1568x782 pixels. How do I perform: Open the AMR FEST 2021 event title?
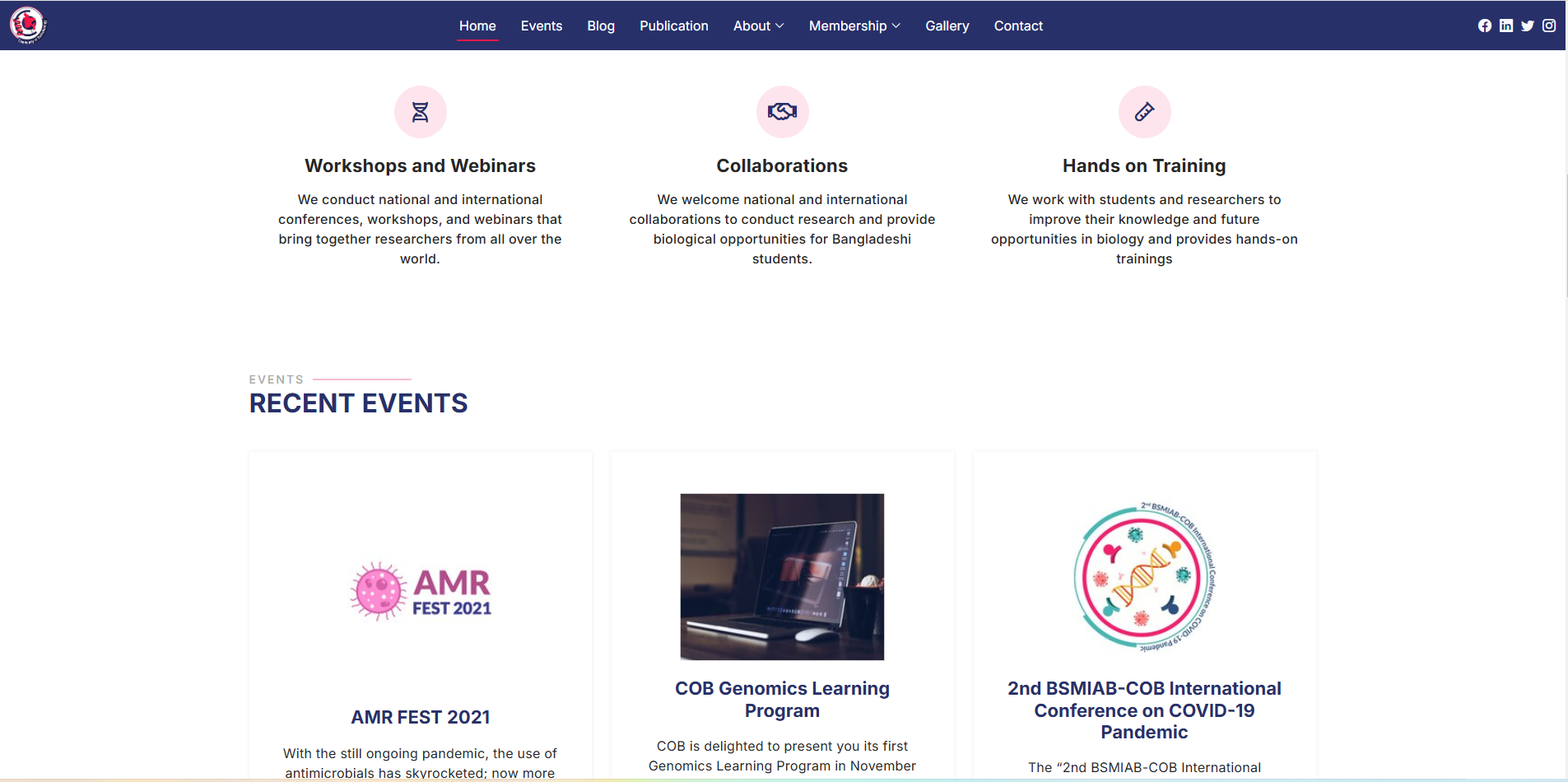(x=420, y=717)
